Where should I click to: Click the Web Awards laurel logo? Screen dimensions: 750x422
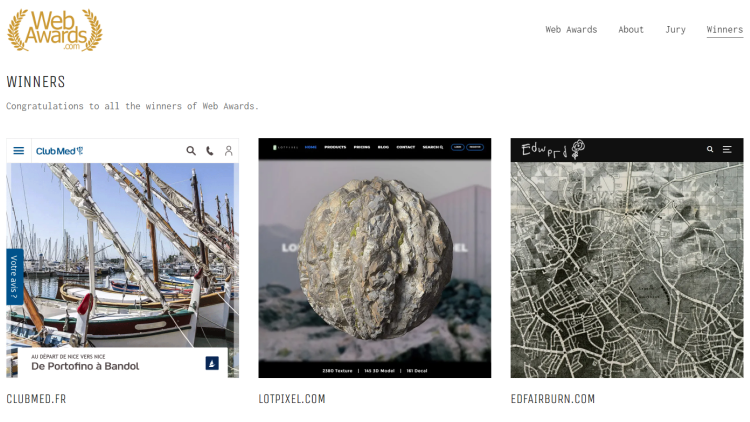pos(55,30)
